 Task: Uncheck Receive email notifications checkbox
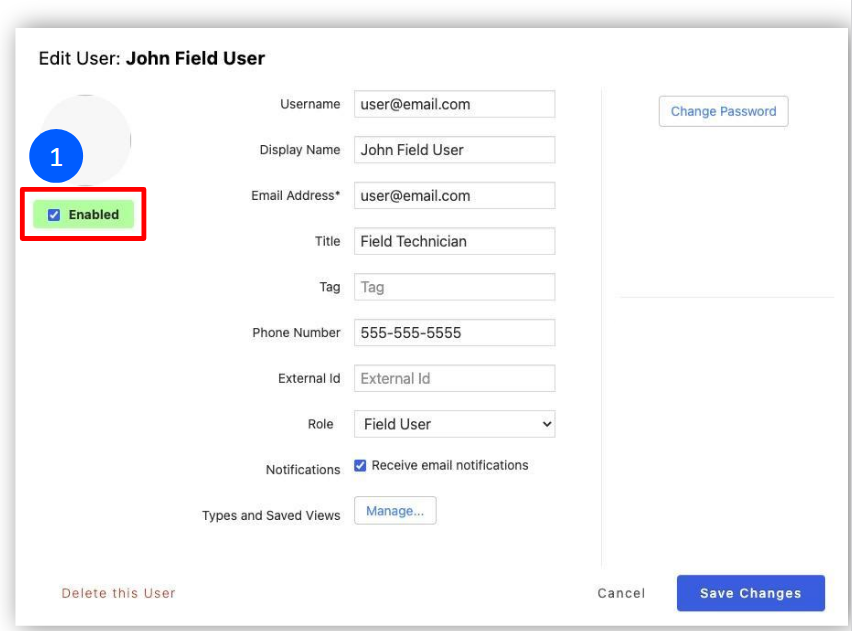361,466
